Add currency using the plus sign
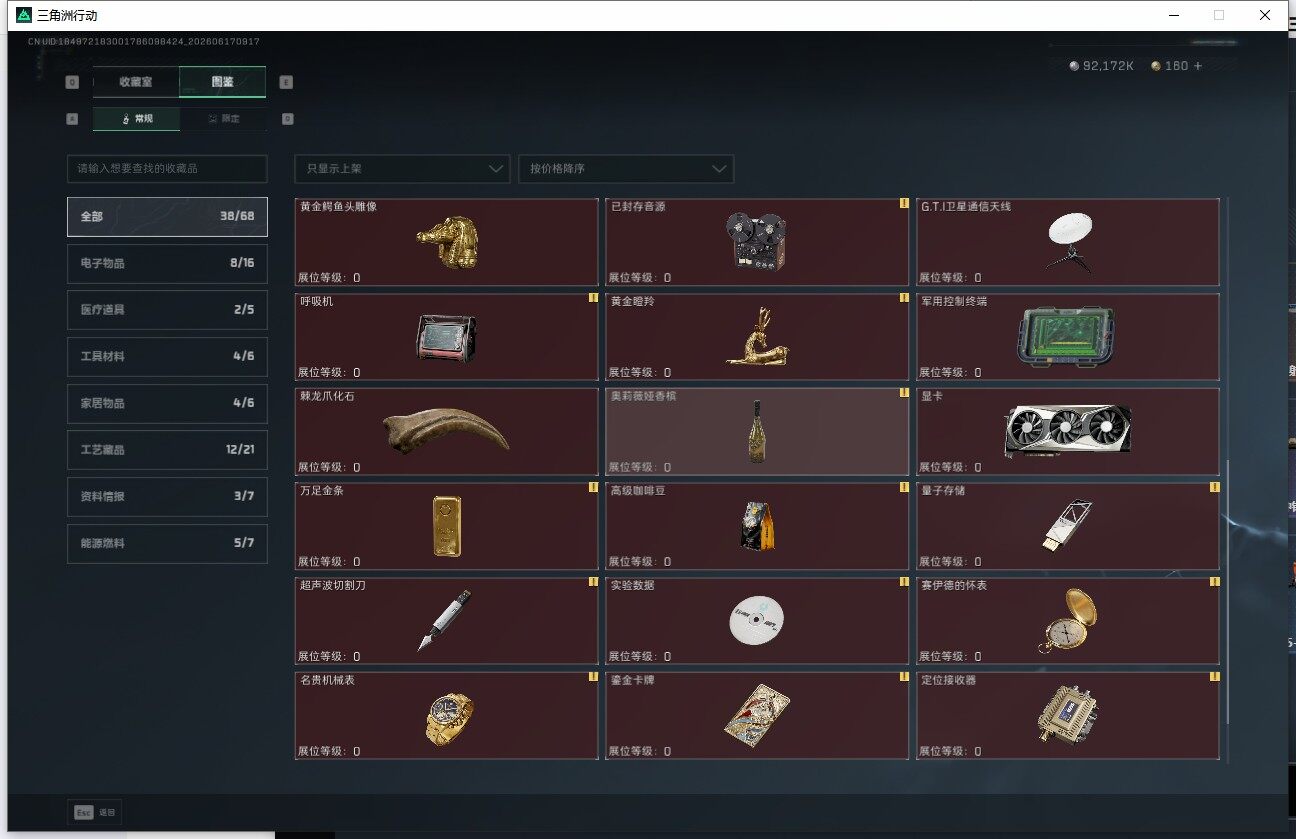 point(1198,66)
